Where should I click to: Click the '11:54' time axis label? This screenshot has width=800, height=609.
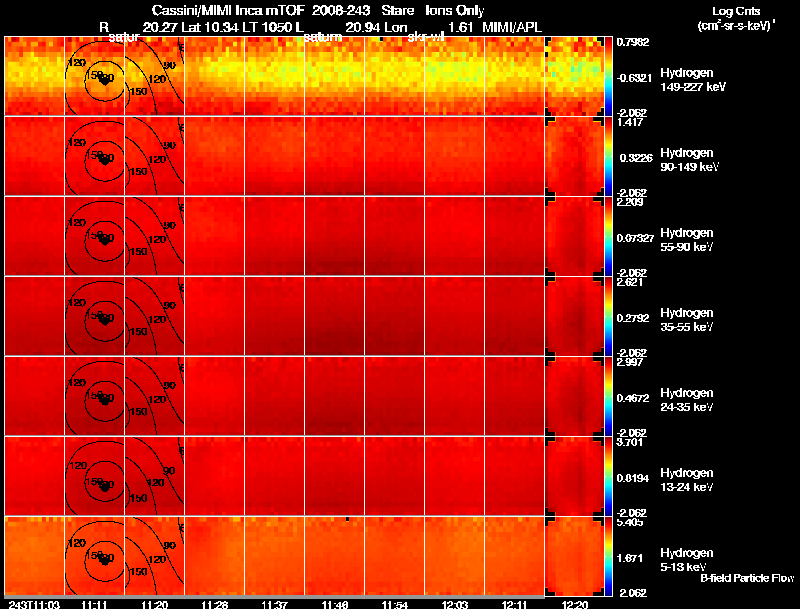click(395, 604)
